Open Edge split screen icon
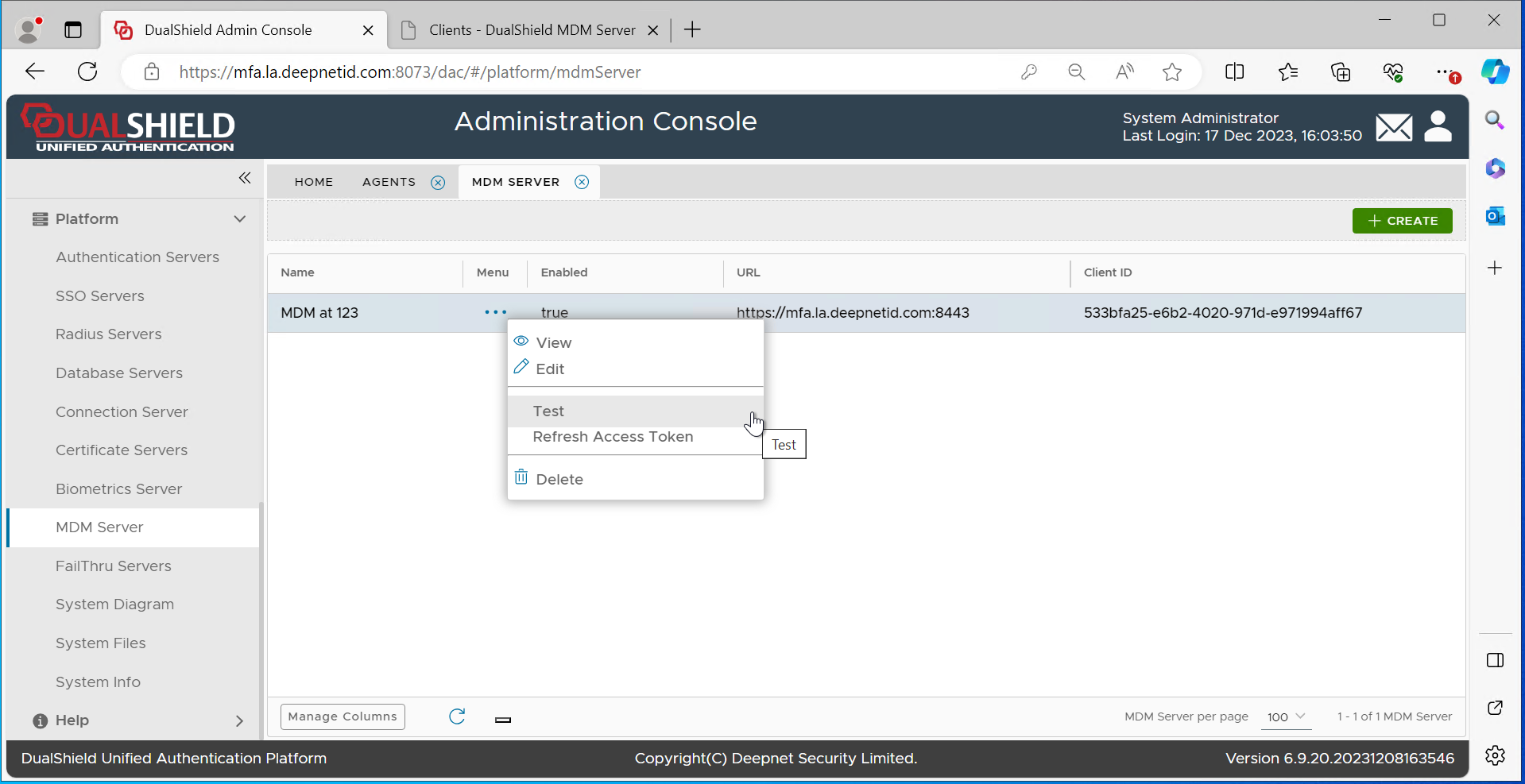The height and width of the screenshot is (784, 1525). click(1234, 72)
